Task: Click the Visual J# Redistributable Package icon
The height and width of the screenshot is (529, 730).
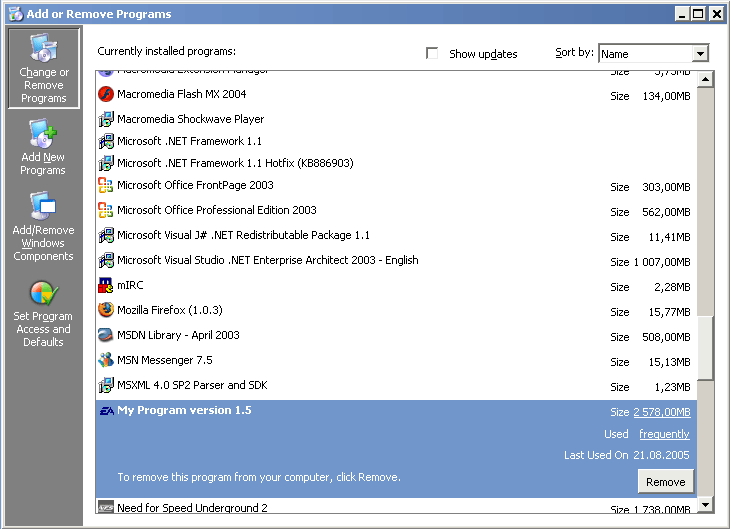Action: tap(106, 235)
